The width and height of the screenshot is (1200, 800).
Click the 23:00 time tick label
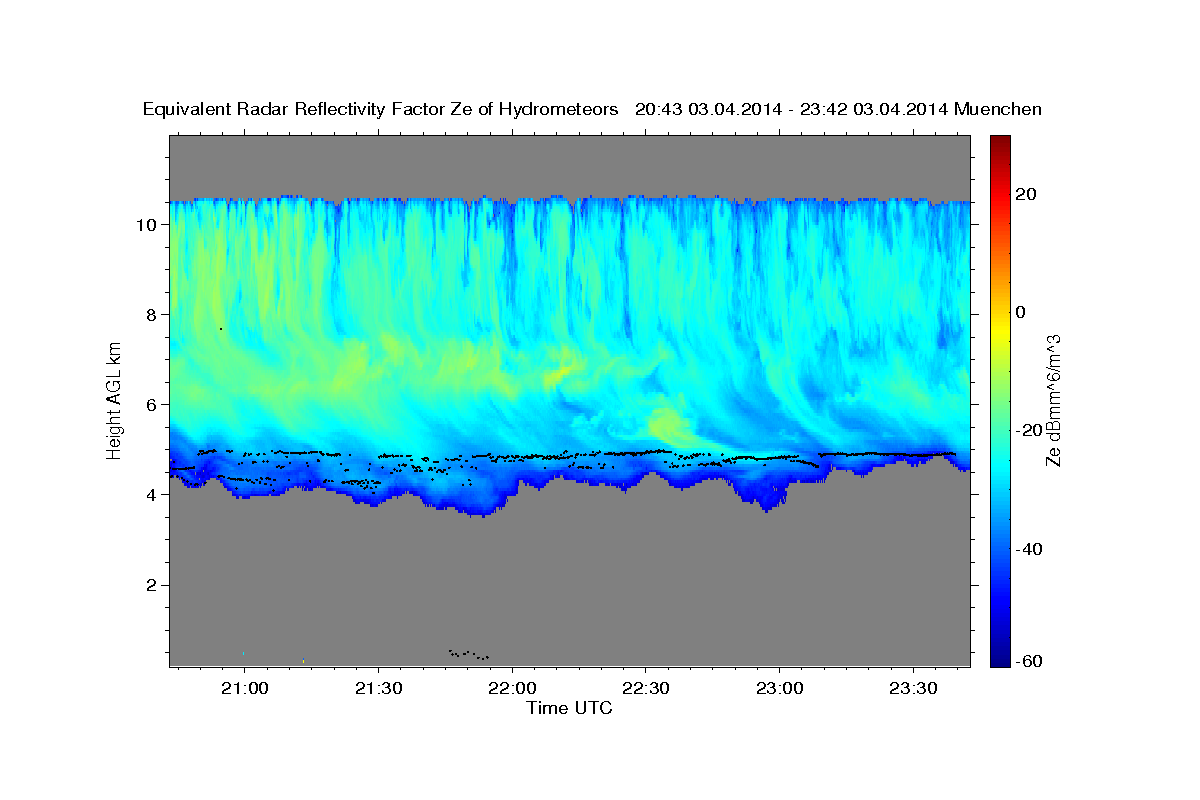click(779, 688)
